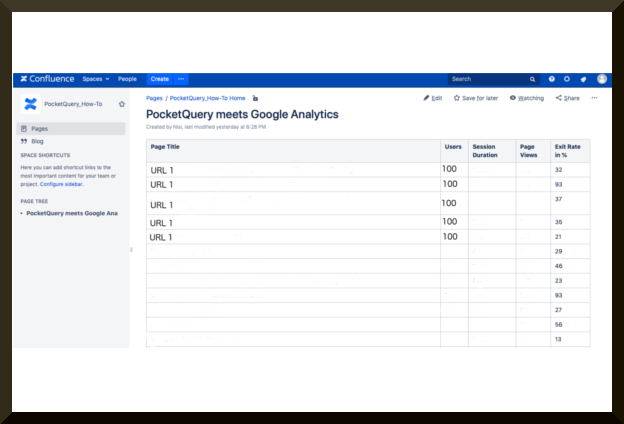The height and width of the screenshot is (424, 624).
Task: Click Save for later
Action: click(x=476, y=98)
